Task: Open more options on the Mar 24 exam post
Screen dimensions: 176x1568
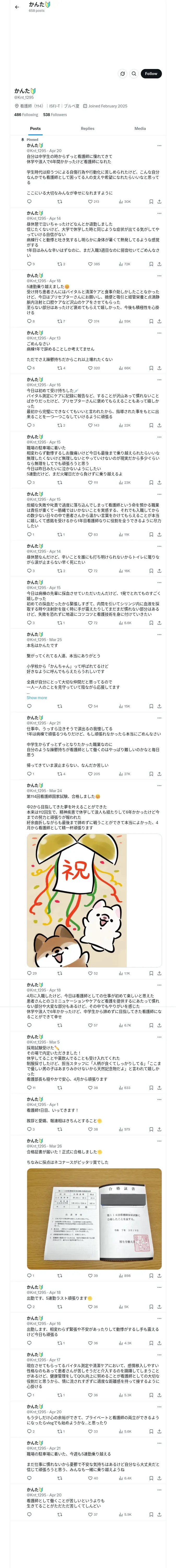Action: tap(159, 786)
